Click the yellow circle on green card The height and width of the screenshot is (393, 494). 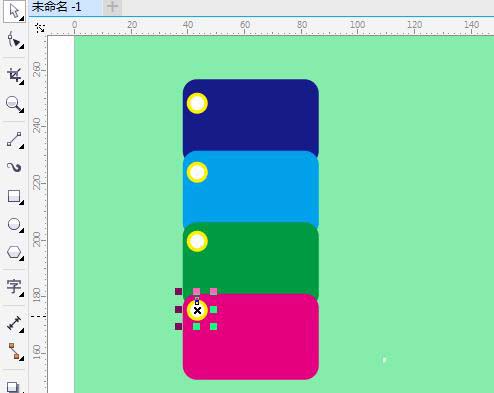(x=197, y=241)
